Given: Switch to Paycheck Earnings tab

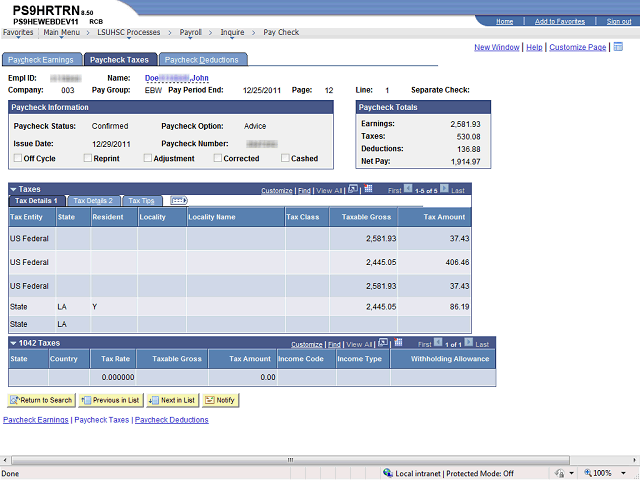Looking at the screenshot, I should tap(41, 60).
